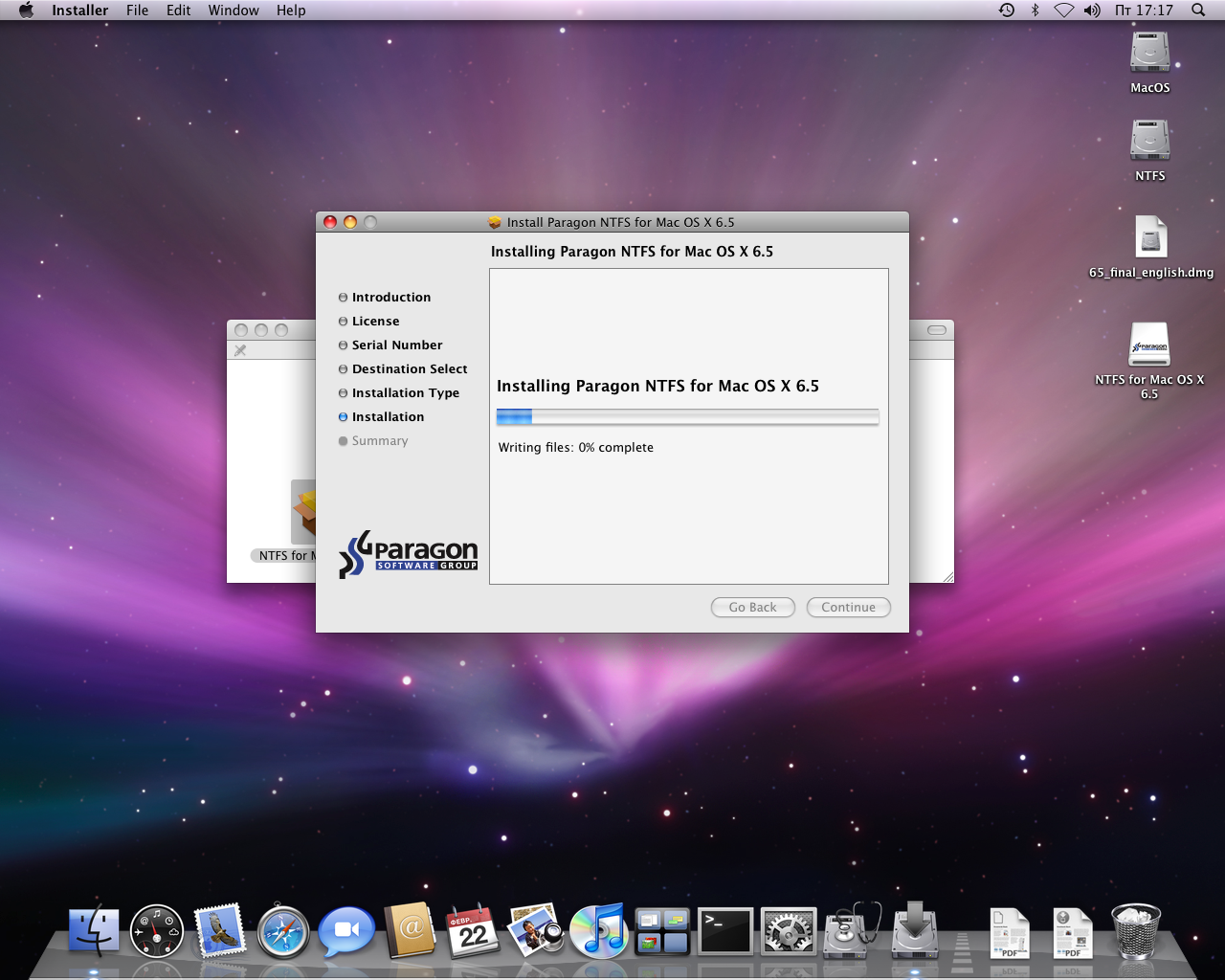Open Address Book in the Dock
Image resolution: width=1225 pixels, height=980 pixels.
410,931
